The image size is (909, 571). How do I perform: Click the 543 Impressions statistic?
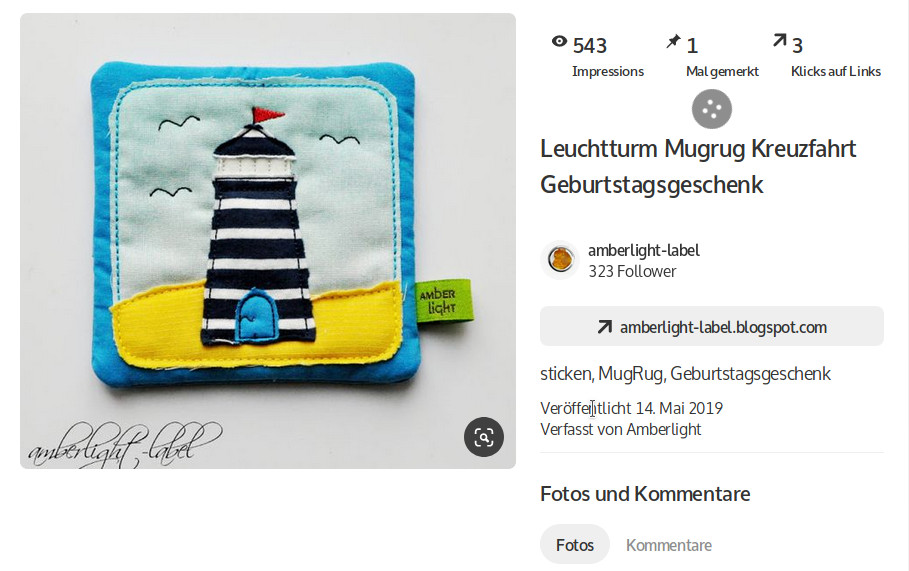(598, 56)
